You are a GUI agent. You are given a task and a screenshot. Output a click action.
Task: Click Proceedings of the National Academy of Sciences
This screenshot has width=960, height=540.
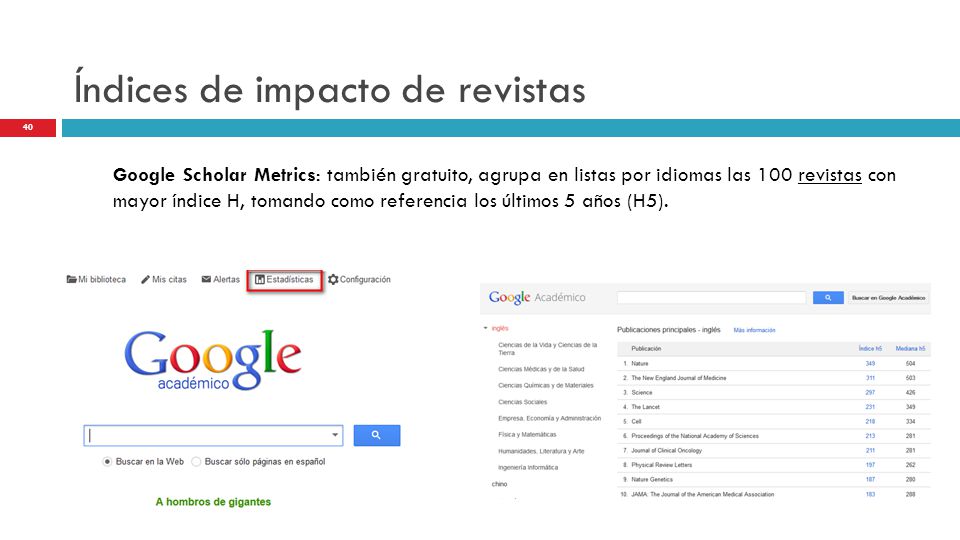pyautogui.click(x=695, y=437)
